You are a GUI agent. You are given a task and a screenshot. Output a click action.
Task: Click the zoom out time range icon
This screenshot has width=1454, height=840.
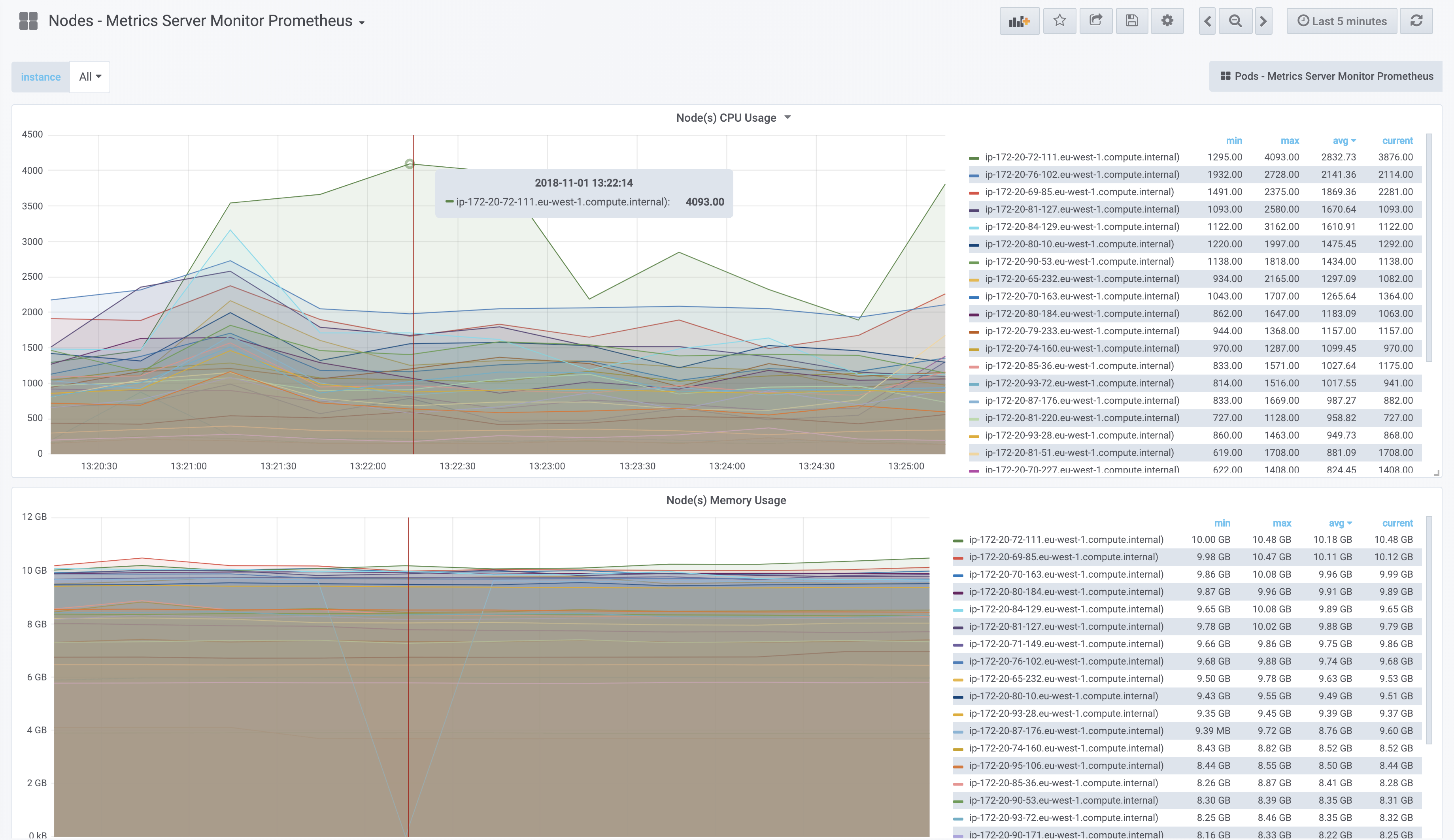pos(1235,21)
